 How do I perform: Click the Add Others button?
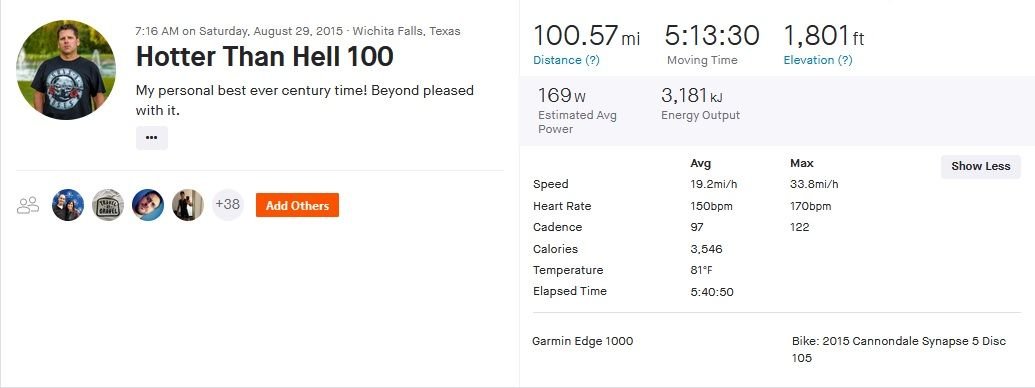point(297,205)
